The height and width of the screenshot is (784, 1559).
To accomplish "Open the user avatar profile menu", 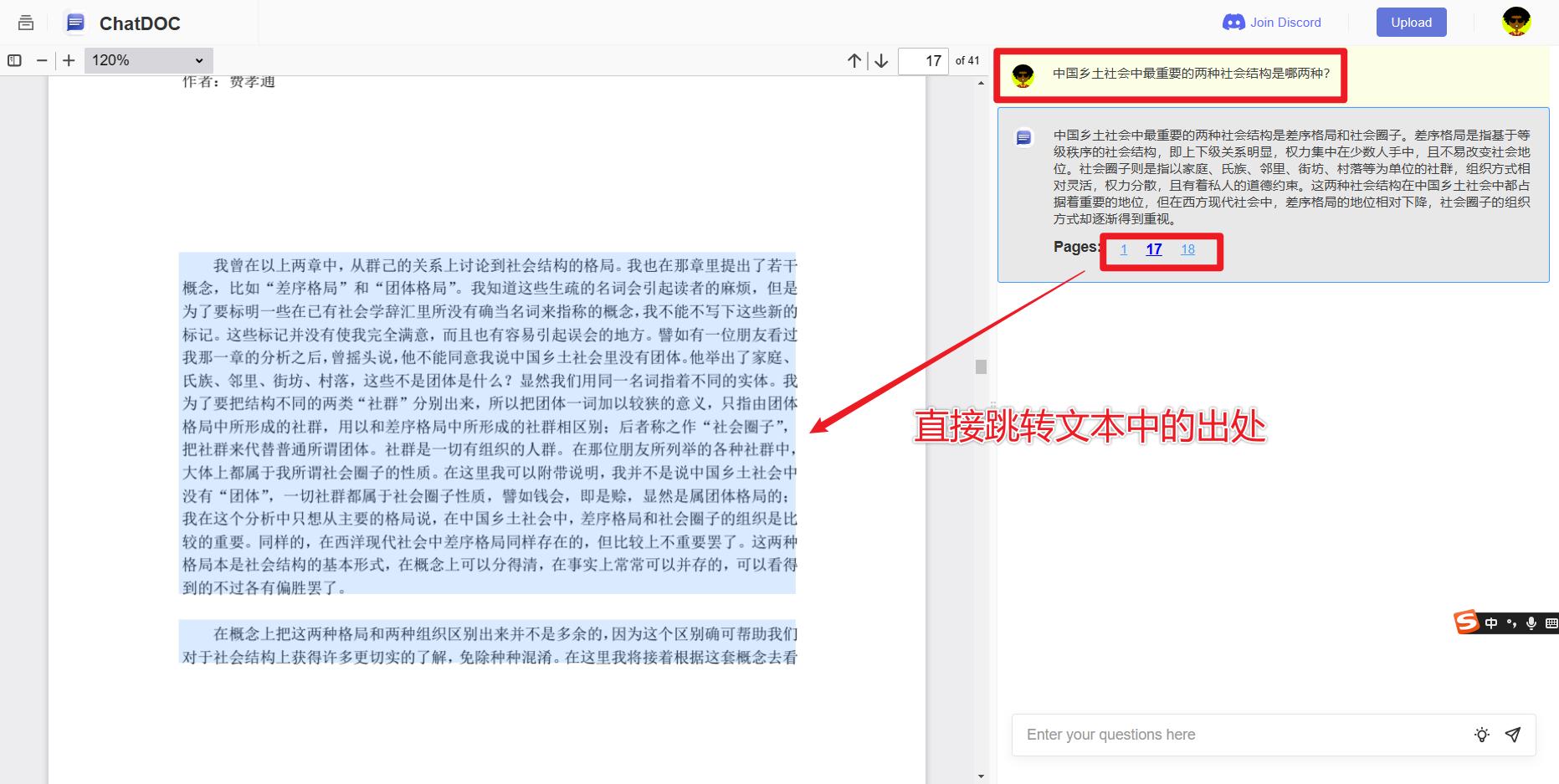I will pyautogui.click(x=1515, y=22).
